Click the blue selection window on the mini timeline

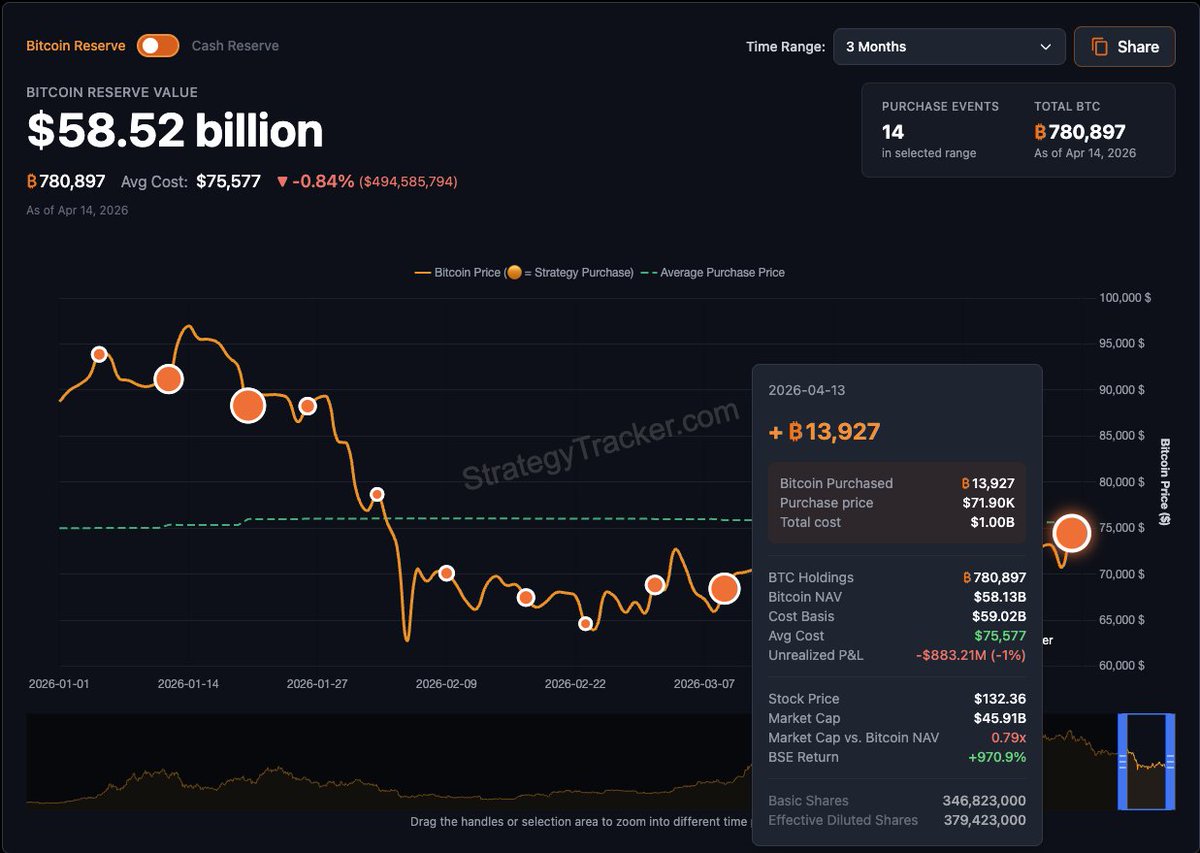click(1145, 763)
